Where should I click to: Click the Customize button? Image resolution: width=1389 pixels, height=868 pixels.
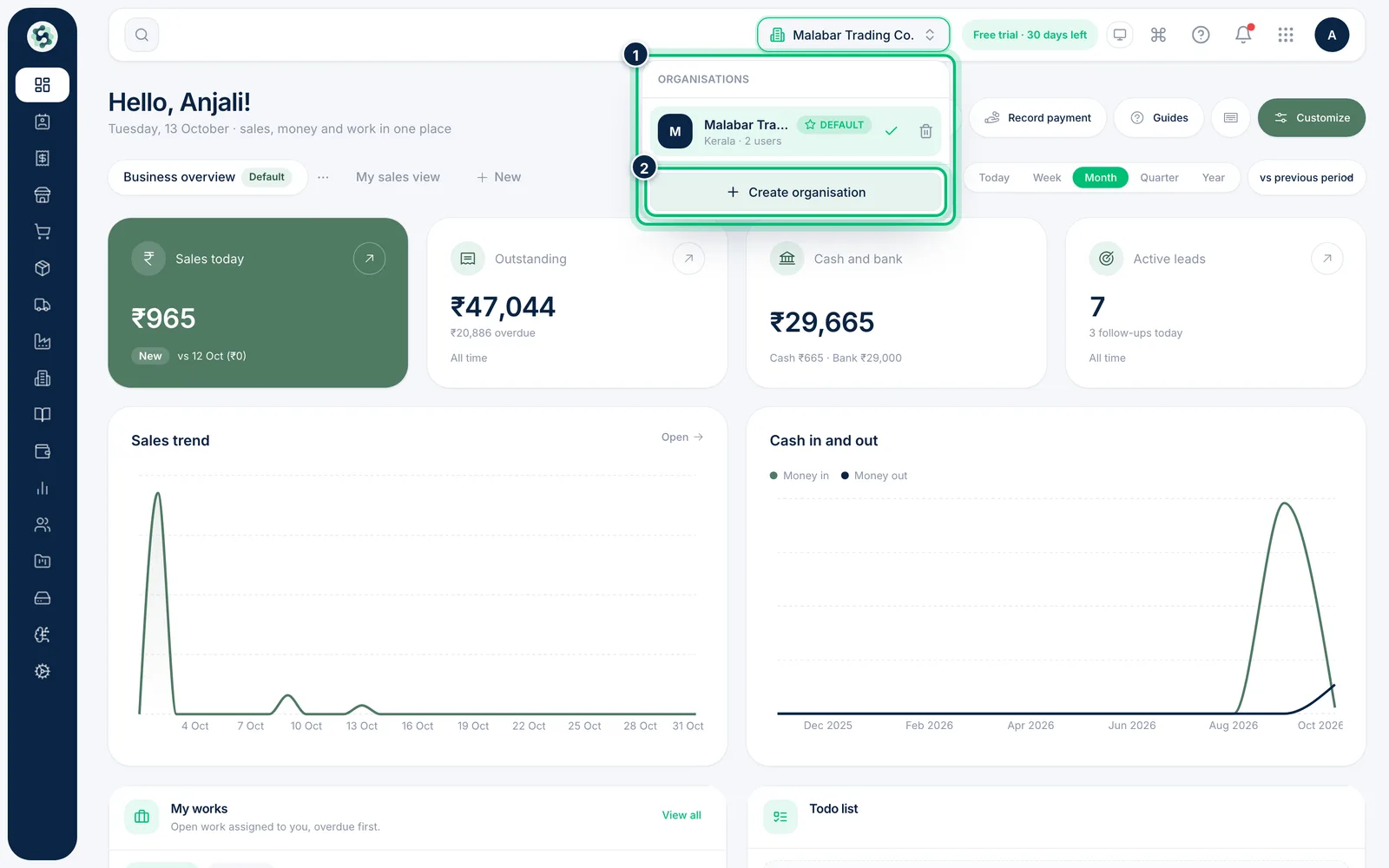point(1311,117)
